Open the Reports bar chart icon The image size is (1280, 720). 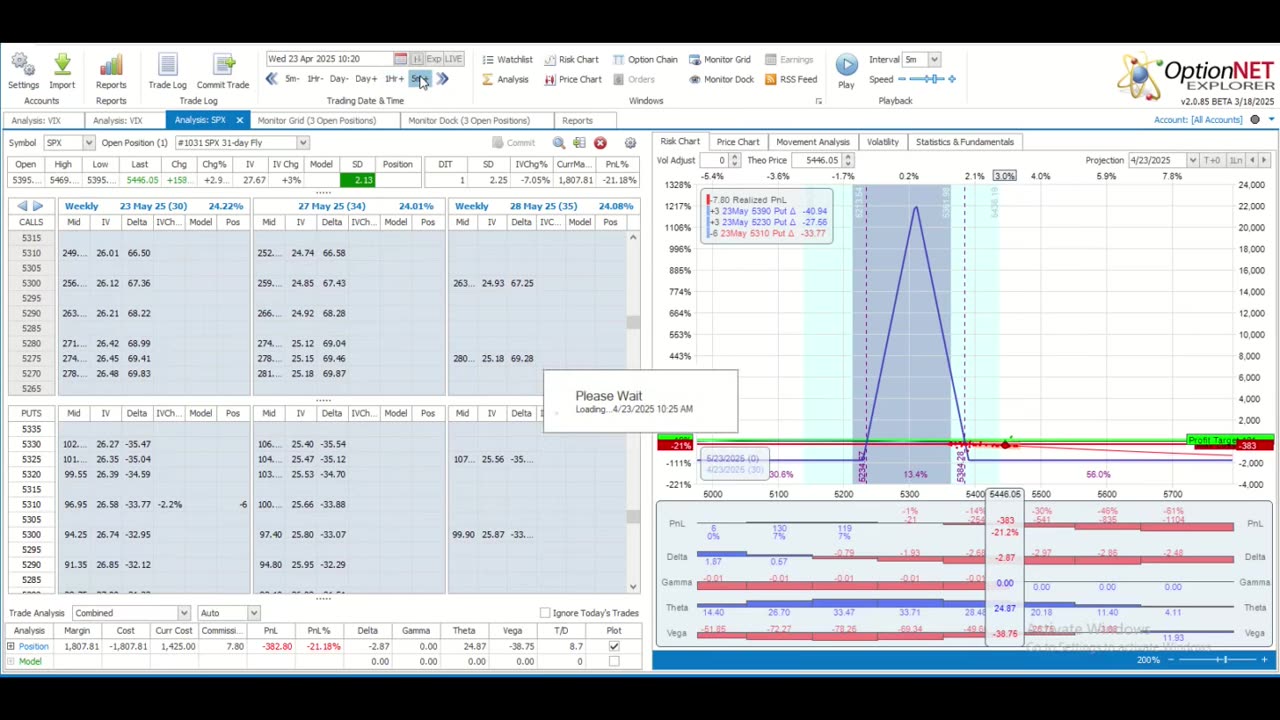[111, 68]
